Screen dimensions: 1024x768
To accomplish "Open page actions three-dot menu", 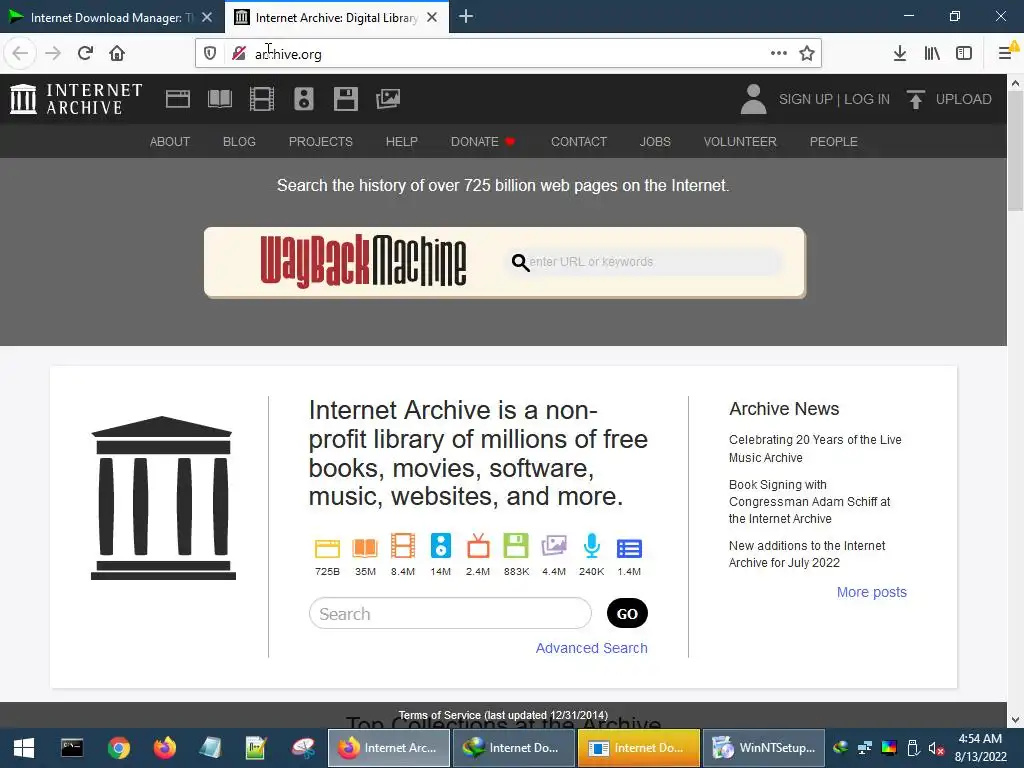I will coord(778,53).
